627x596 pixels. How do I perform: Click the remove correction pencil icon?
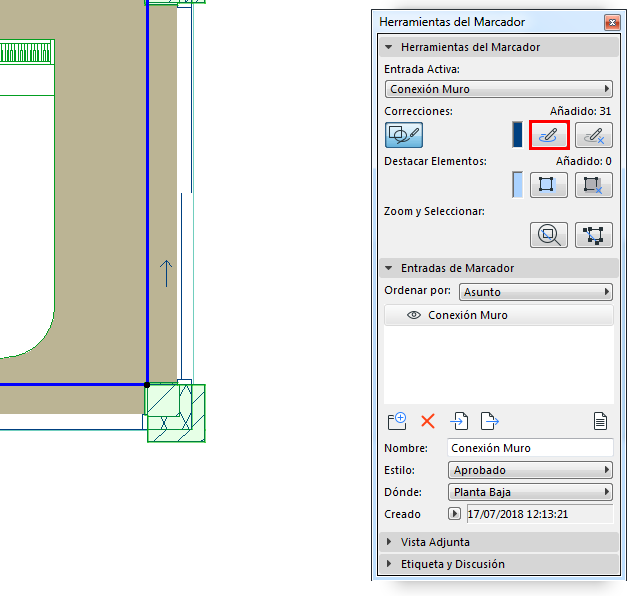click(x=594, y=135)
